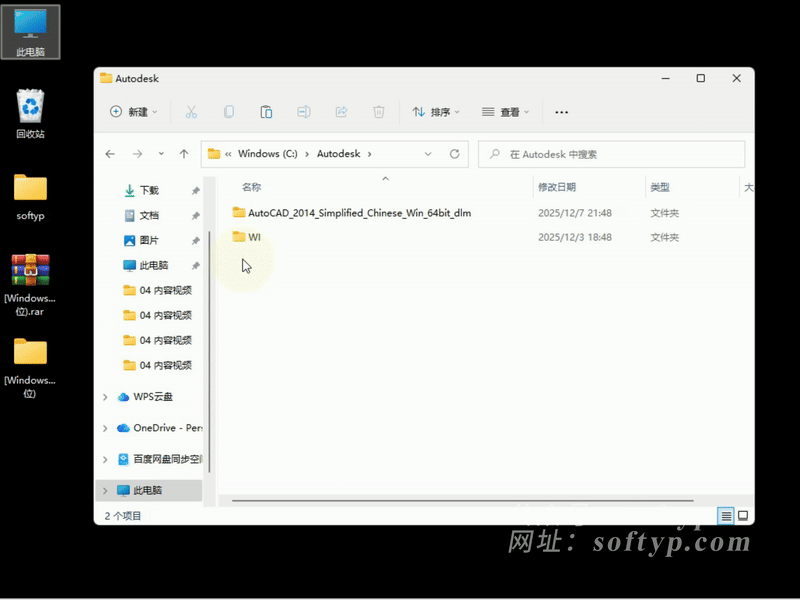This screenshot has width=800, height=600.
Task: Open last 04 内容视频 folder in sidebar
Action: point(158,365)
